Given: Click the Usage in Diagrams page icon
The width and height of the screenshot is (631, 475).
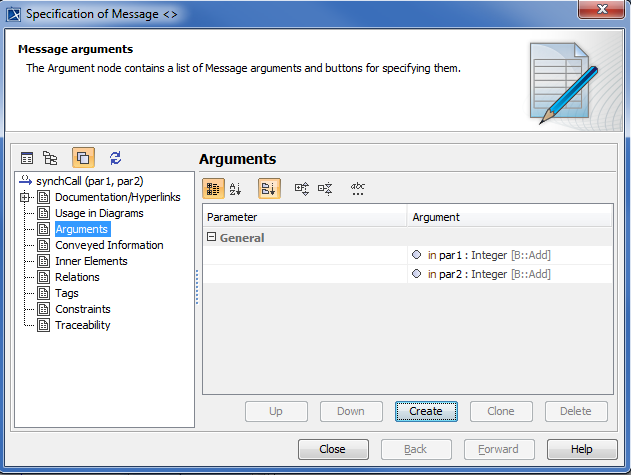Looking at the screenshot, I should [x=43, y=213].
